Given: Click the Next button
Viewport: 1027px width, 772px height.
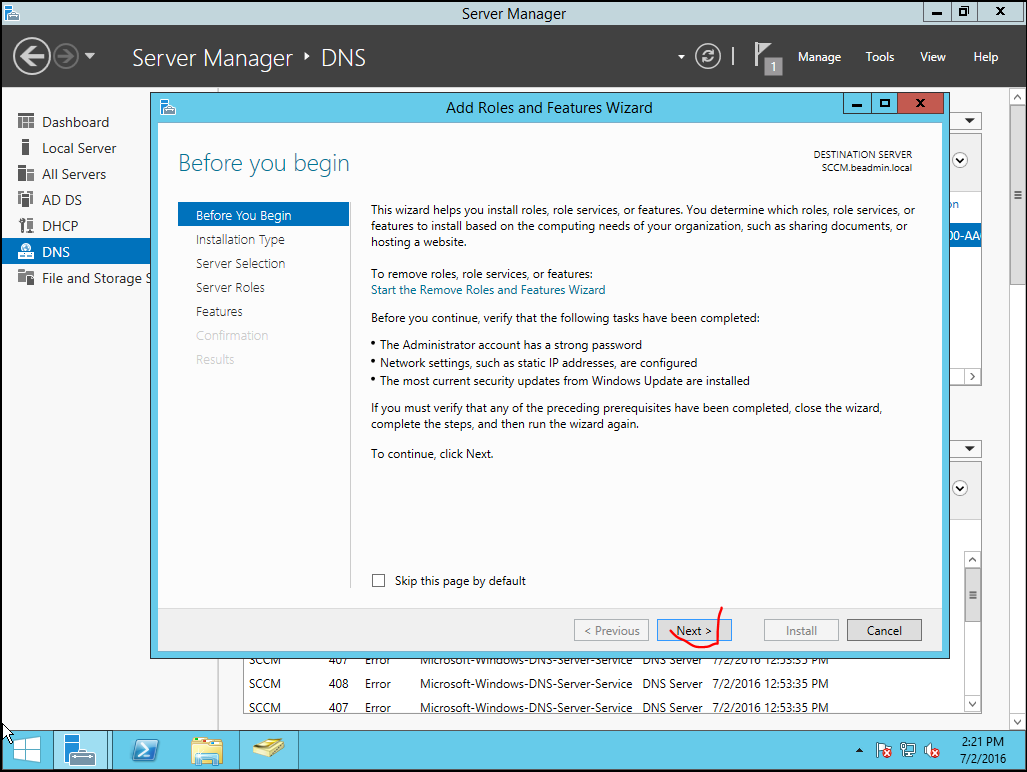Looking at the screenshot, I should (x=694, y=631).
